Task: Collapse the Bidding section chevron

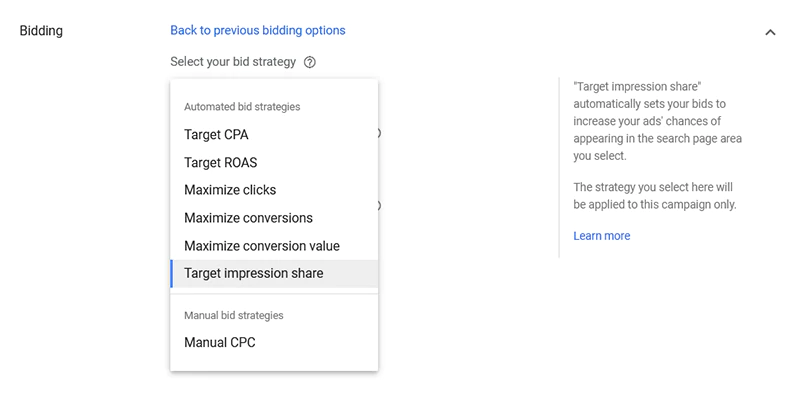Action: [x=770, y=32]
